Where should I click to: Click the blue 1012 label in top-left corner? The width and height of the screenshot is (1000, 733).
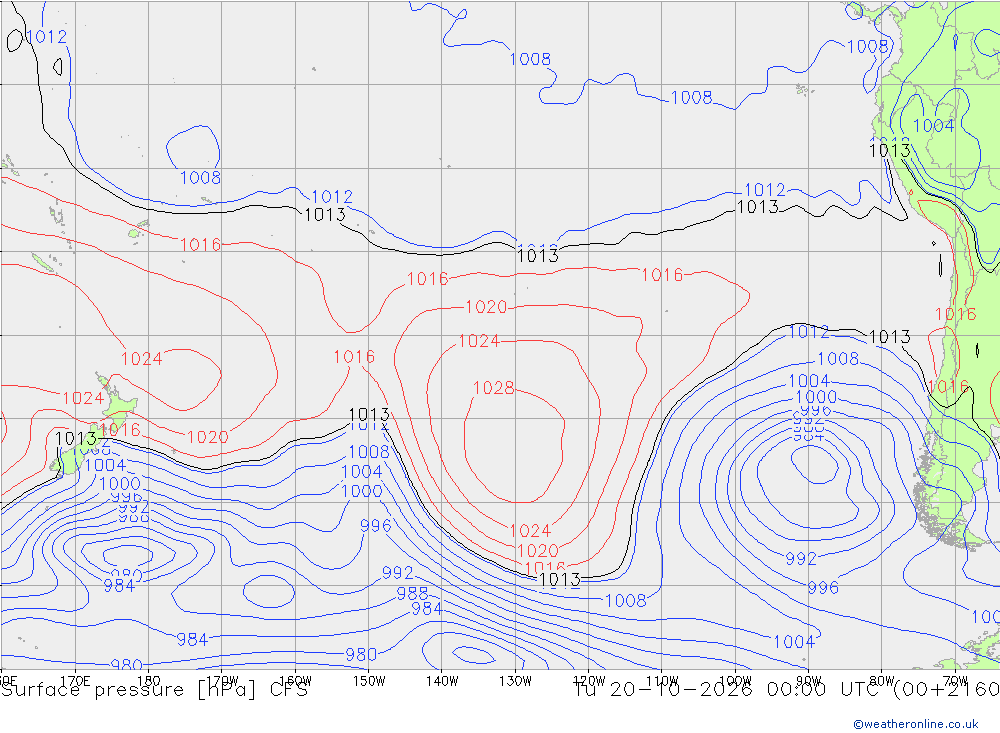(x=47, y=37)
